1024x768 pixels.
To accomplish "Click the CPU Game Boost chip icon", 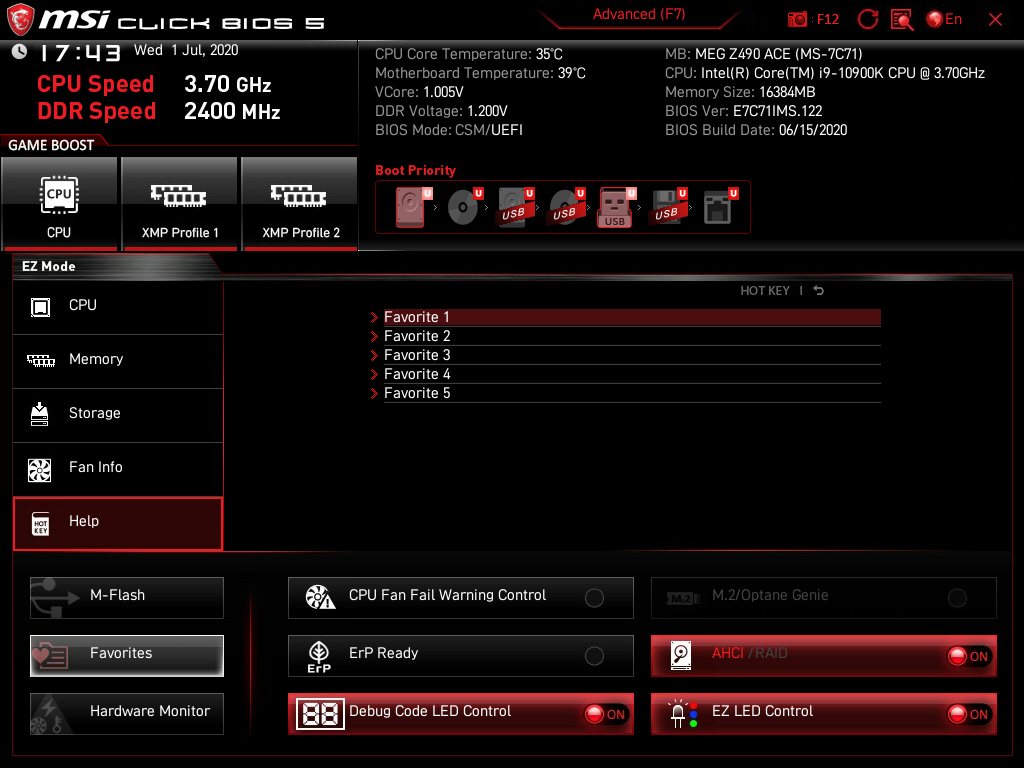I will tap(59, 195).
